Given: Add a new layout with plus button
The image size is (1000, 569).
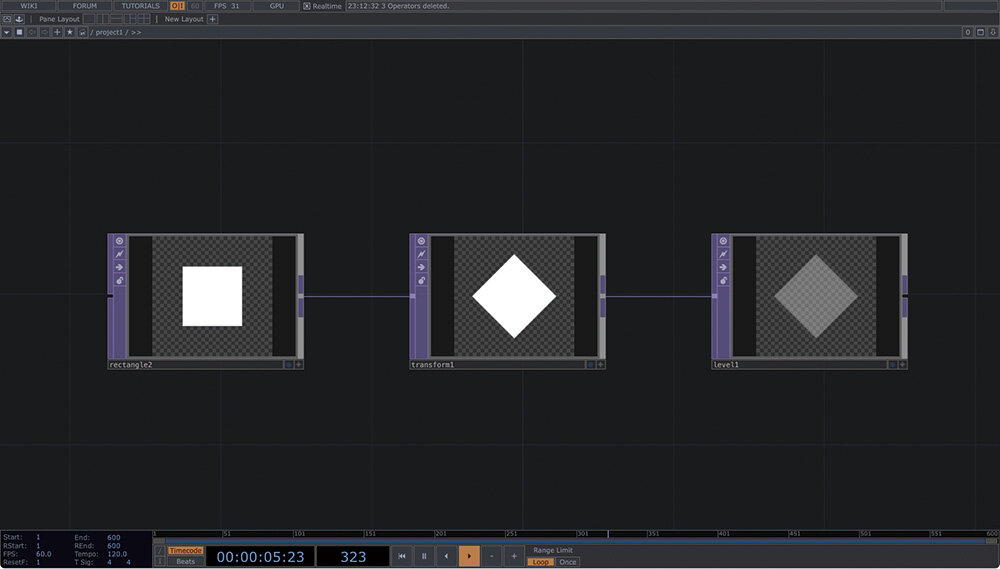Looking at the screenshot, I should point(212,19).
